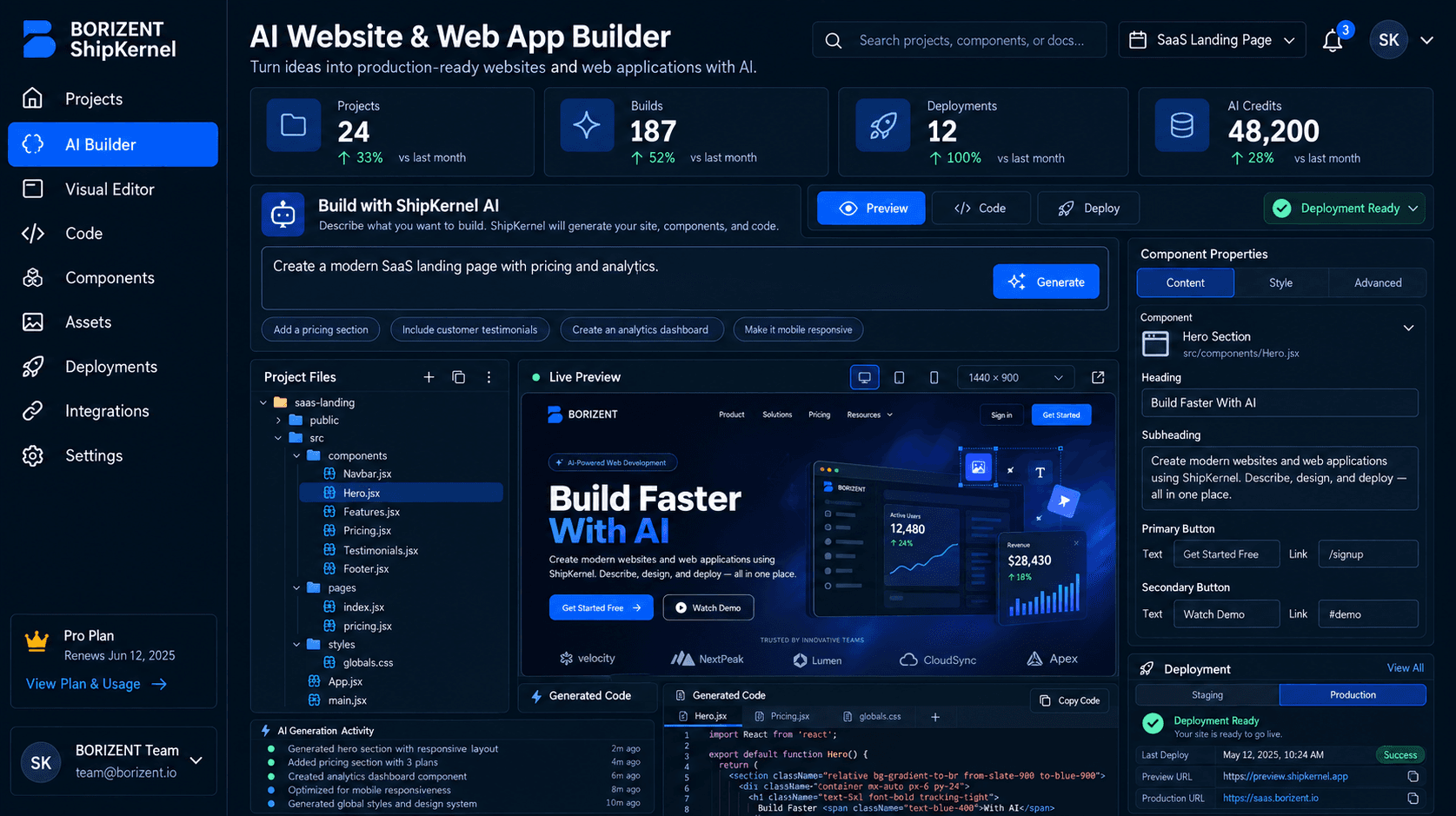Click Include customer testimonials suggestion
Image resolution: width=1456 pixels, height=816 pixels.
(469, 329)
